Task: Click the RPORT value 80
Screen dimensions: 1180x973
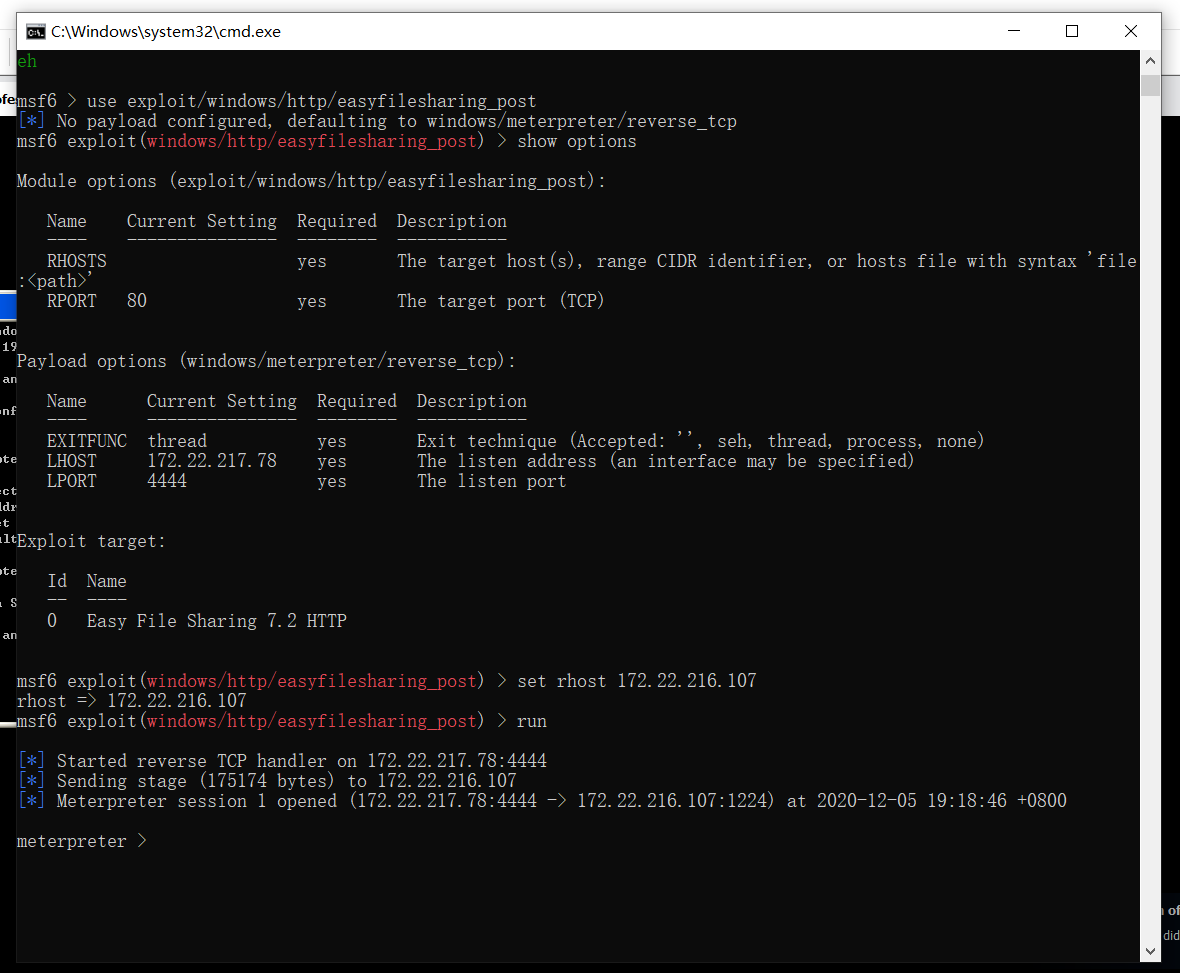Action: 137,301
